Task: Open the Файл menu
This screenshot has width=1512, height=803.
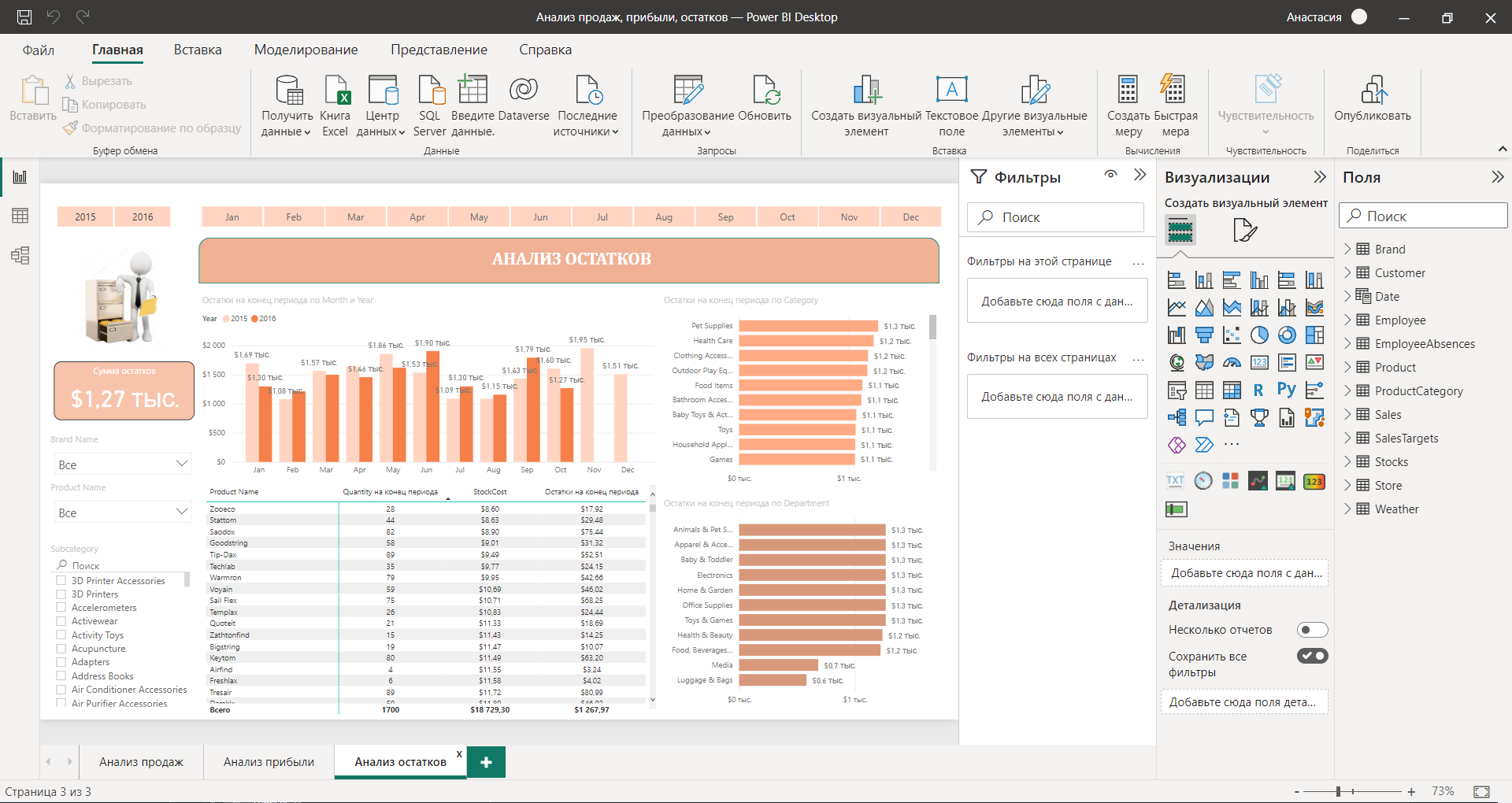Action: click(x=38, y=50)
